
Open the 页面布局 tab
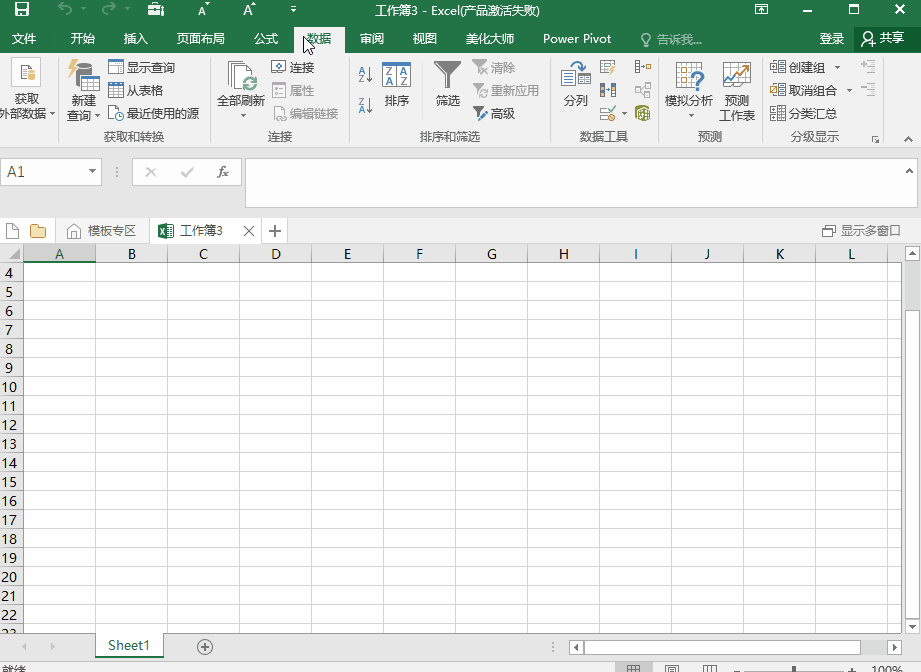200,39
